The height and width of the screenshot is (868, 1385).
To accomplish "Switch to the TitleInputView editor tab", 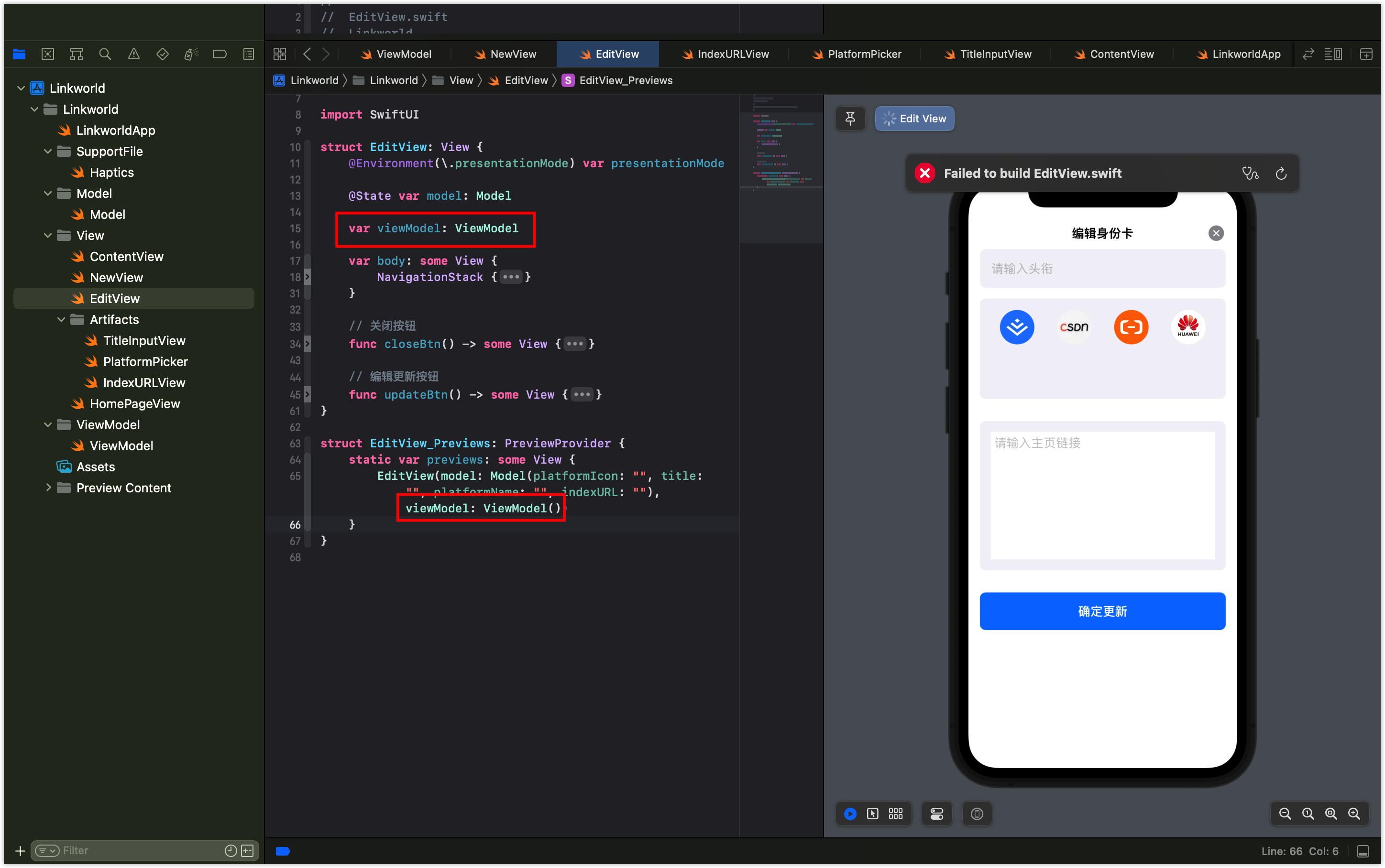I will tap(988, 54).
